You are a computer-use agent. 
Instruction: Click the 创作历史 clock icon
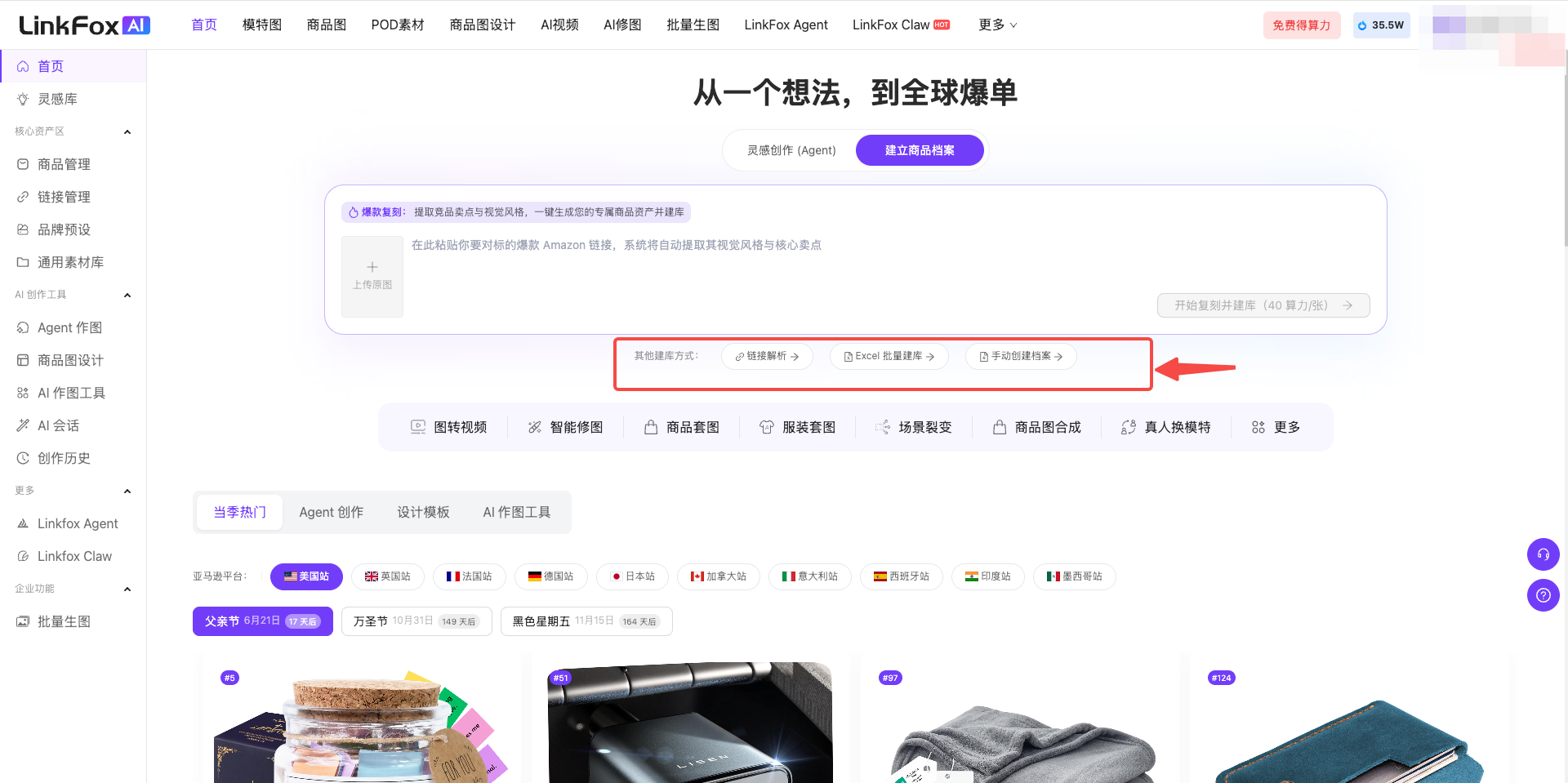tap(23, 458)
